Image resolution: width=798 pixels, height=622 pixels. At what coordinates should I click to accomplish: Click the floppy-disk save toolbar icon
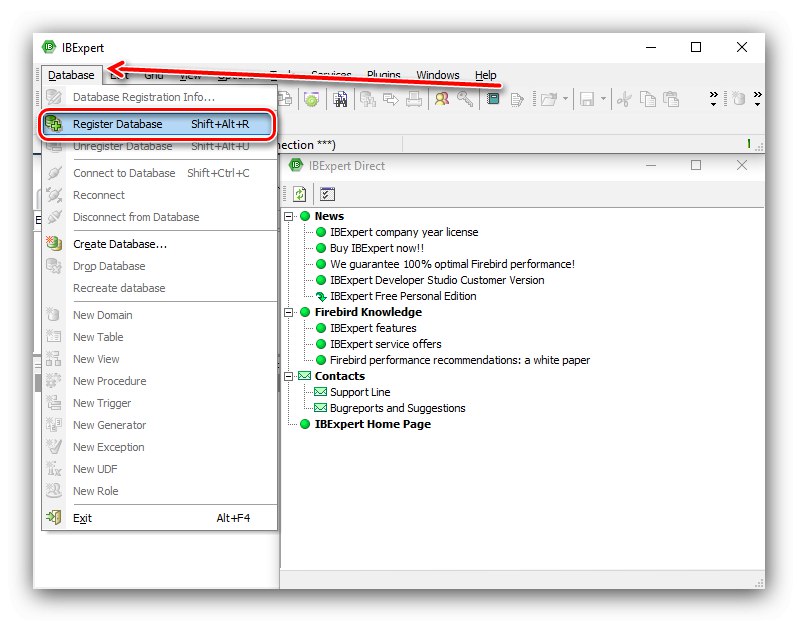[x=587, y=99]
